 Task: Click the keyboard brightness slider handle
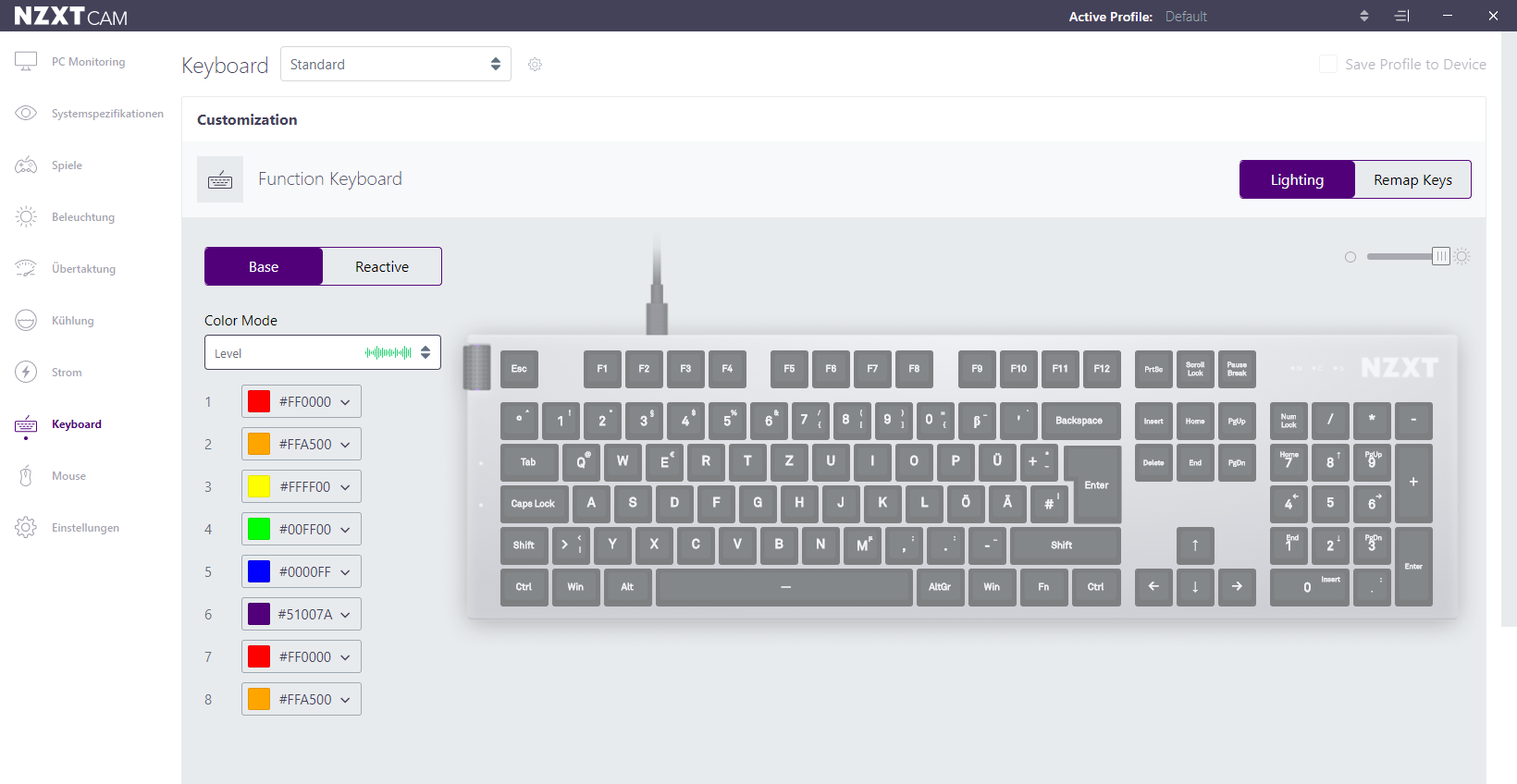1440,256
